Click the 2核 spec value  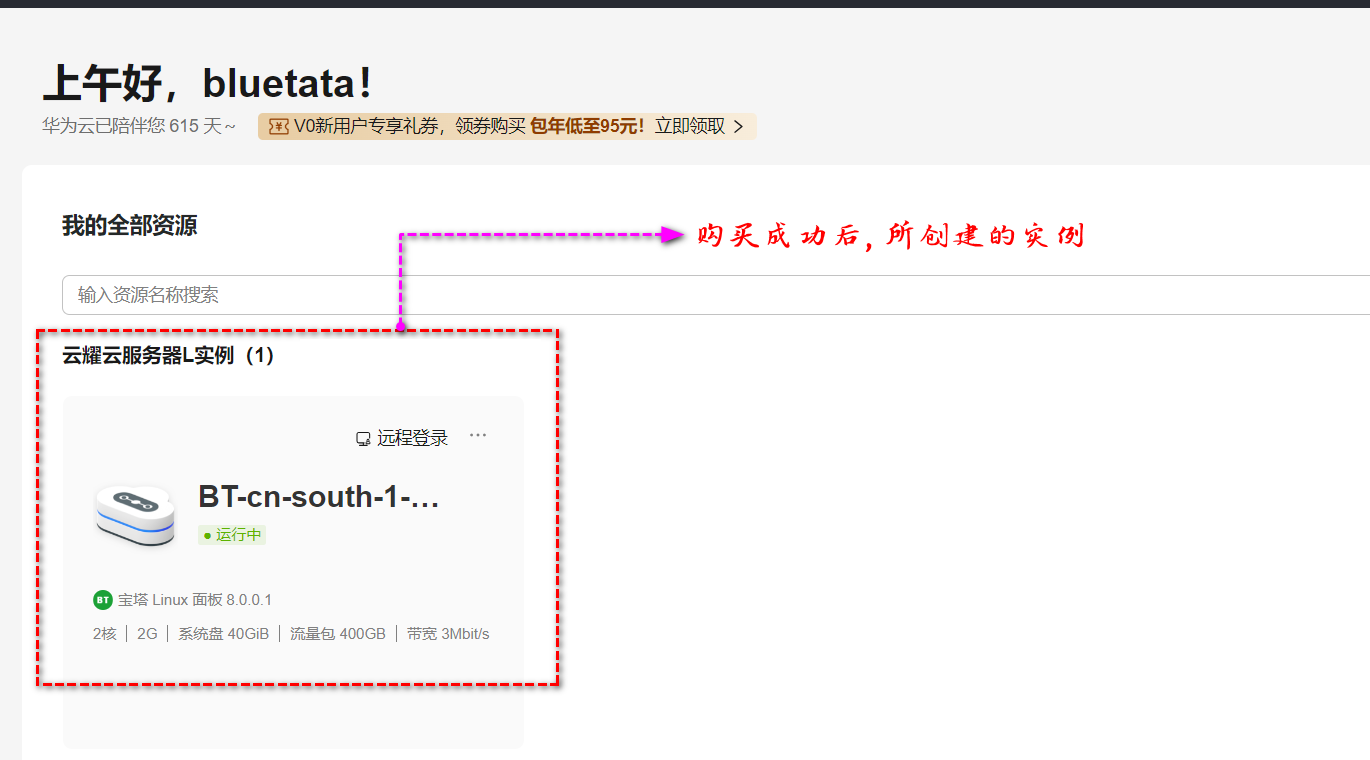click(x=105, y=634)
